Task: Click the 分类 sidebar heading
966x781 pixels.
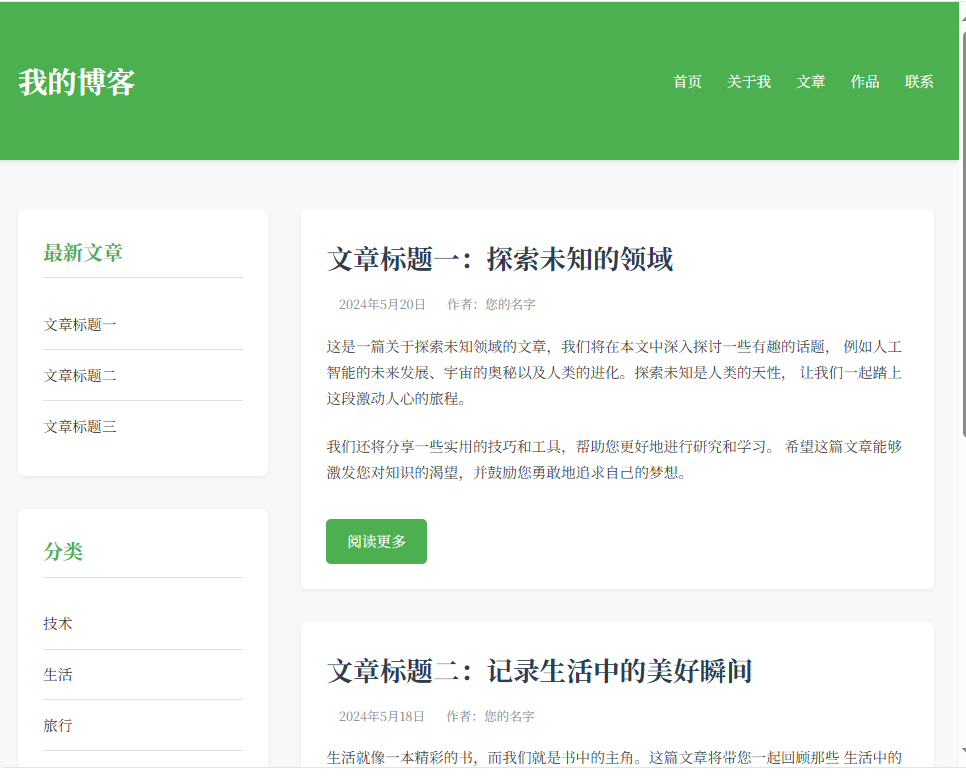Action: click(x=63, y=551)
